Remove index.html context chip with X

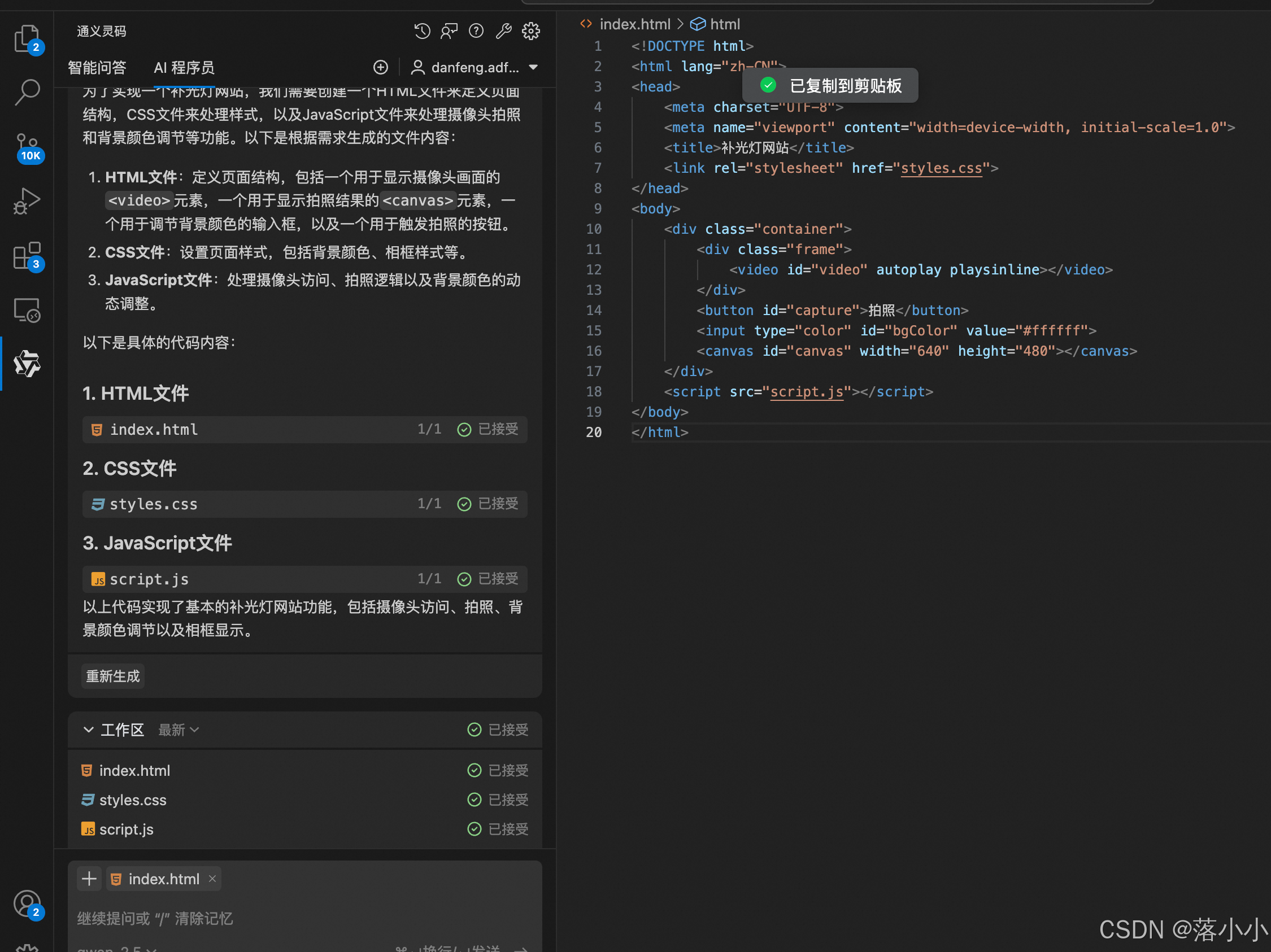[x=212, y=879]
